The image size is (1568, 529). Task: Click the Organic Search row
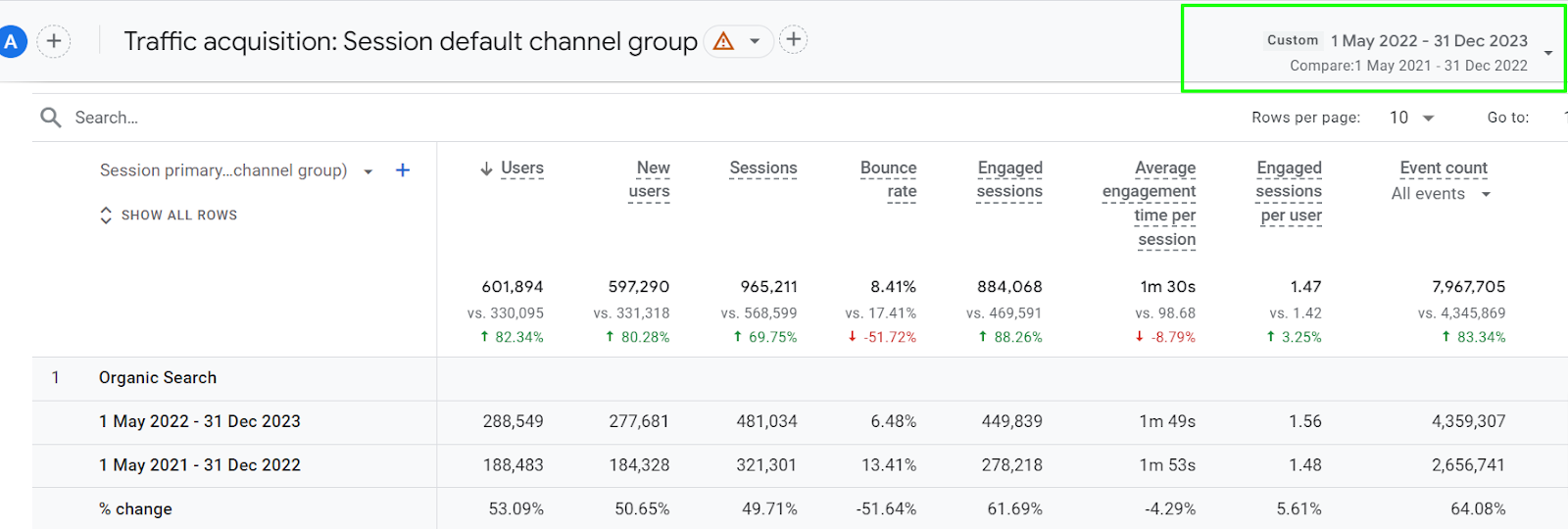pyautogui.click(x=158, y=378)
